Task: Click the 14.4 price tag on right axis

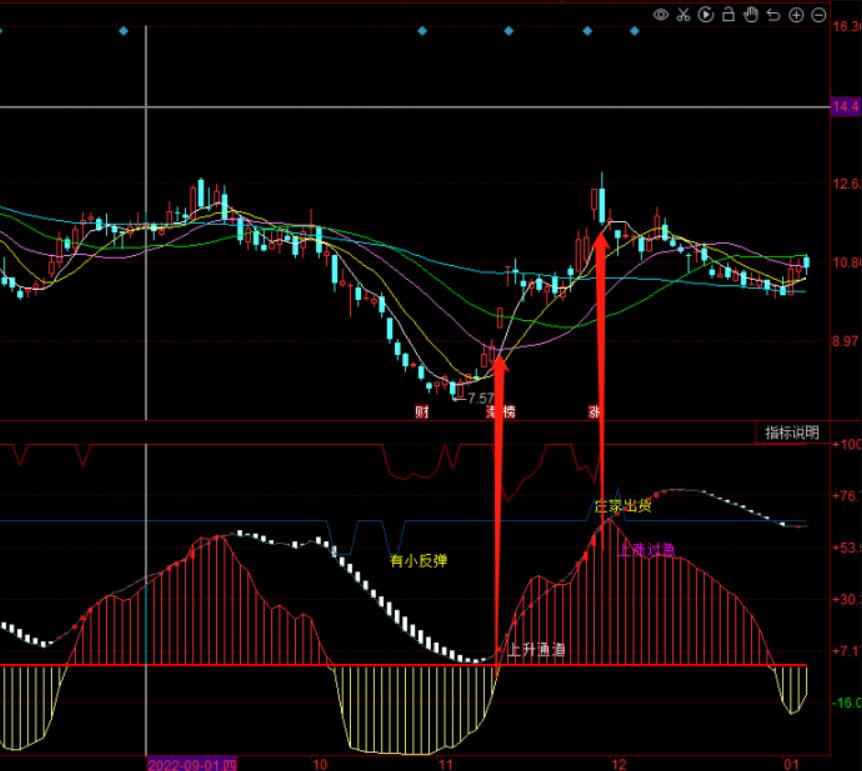Action: point(845,106)
